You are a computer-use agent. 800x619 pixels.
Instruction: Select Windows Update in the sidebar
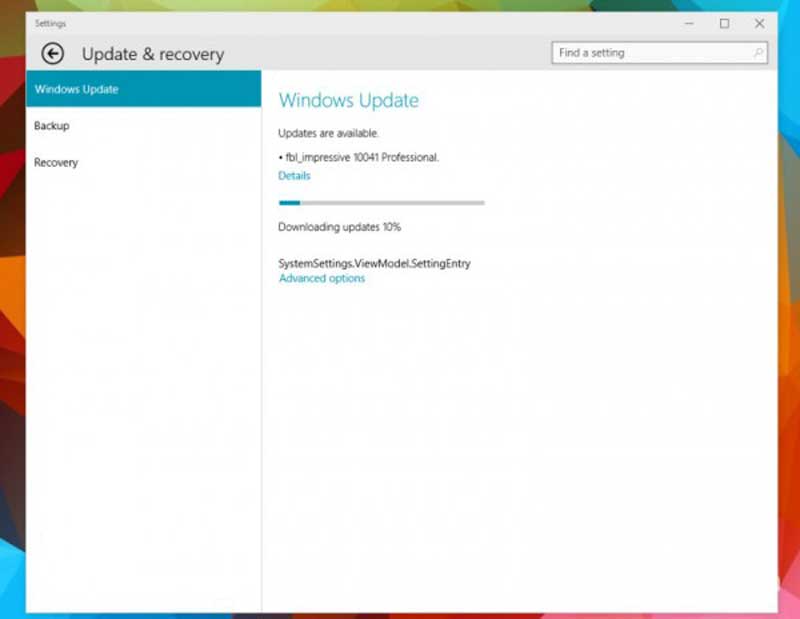(x=143, y=89)
